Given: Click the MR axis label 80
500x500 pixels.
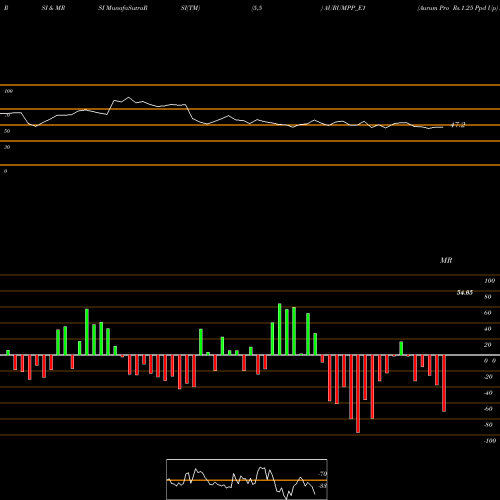Looking at the screenshot, I should click(x=488, y=297).
